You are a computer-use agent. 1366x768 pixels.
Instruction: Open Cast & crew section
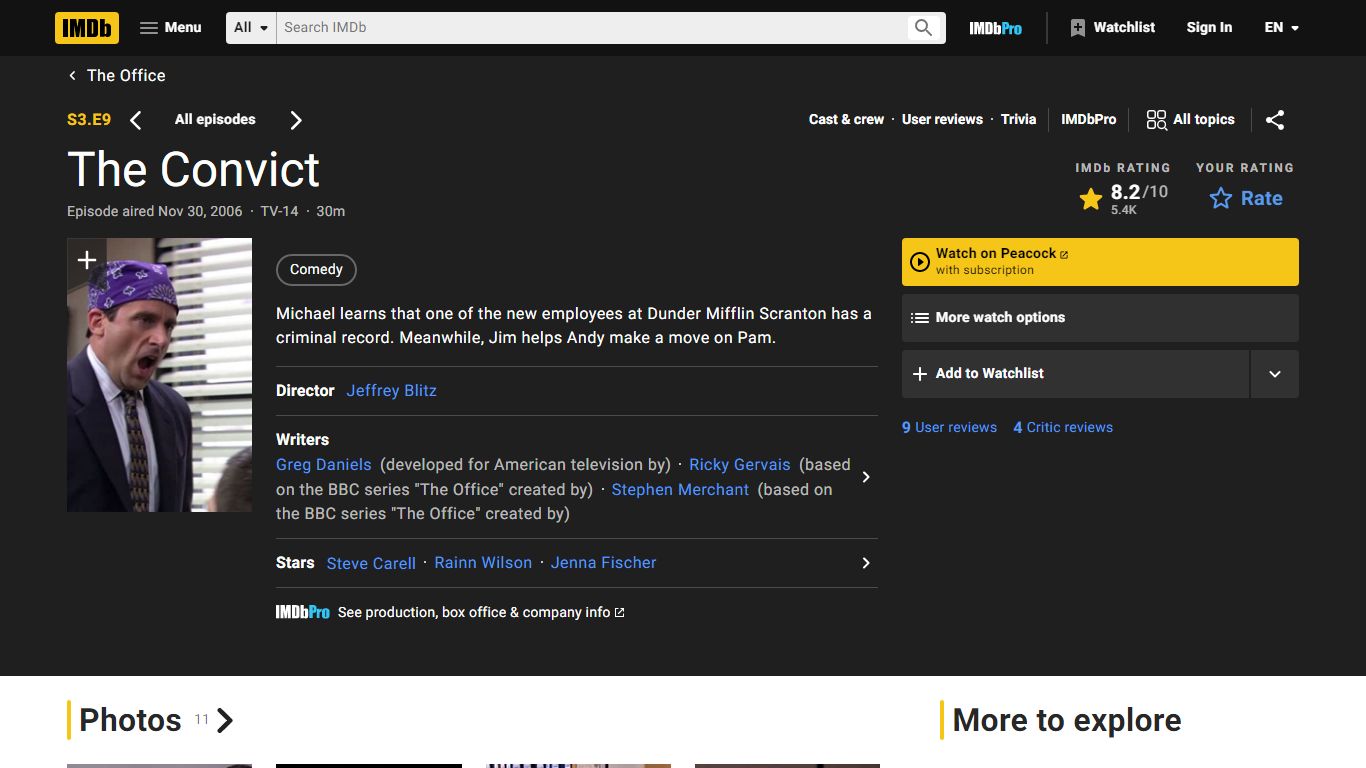(846, 119)
